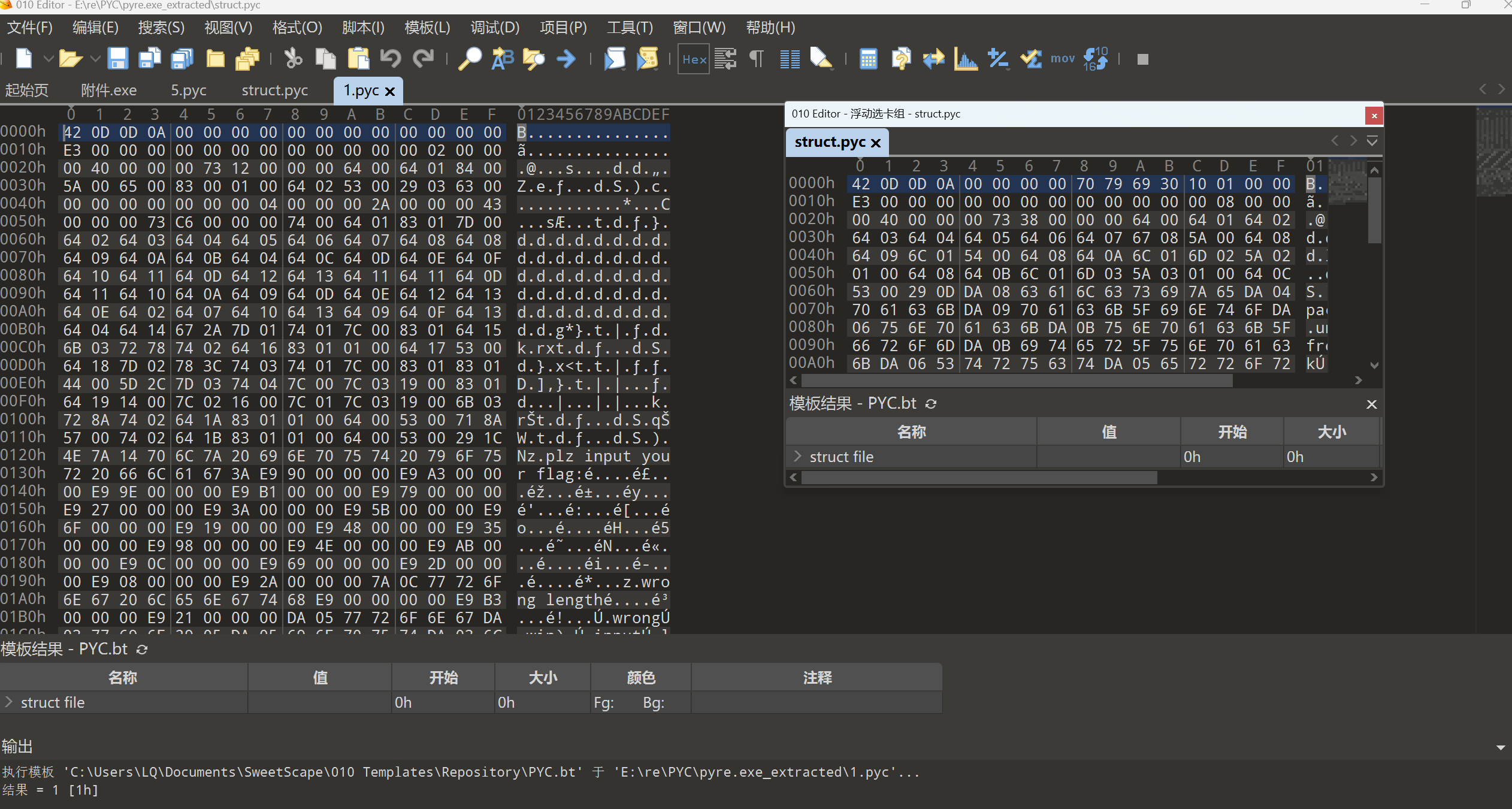
Task: Refresh floating panel template results
Action: [931, 404]
